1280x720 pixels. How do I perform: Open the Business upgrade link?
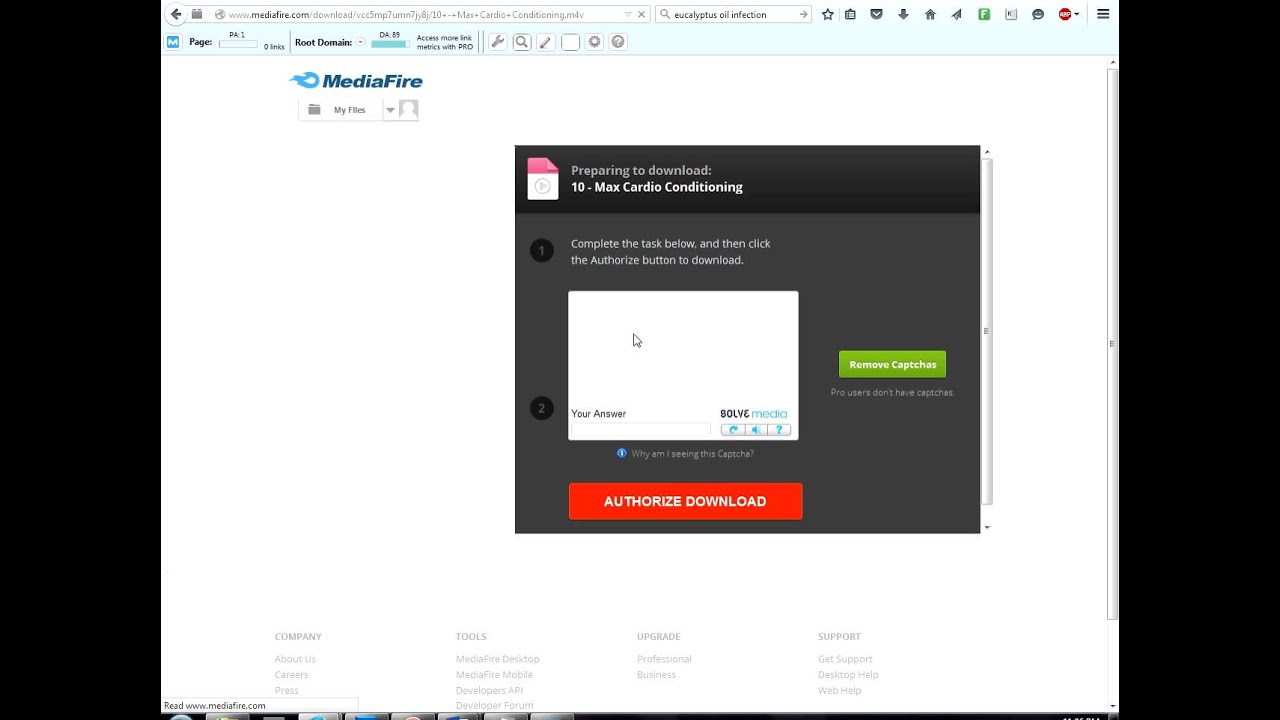click(656, 675)
